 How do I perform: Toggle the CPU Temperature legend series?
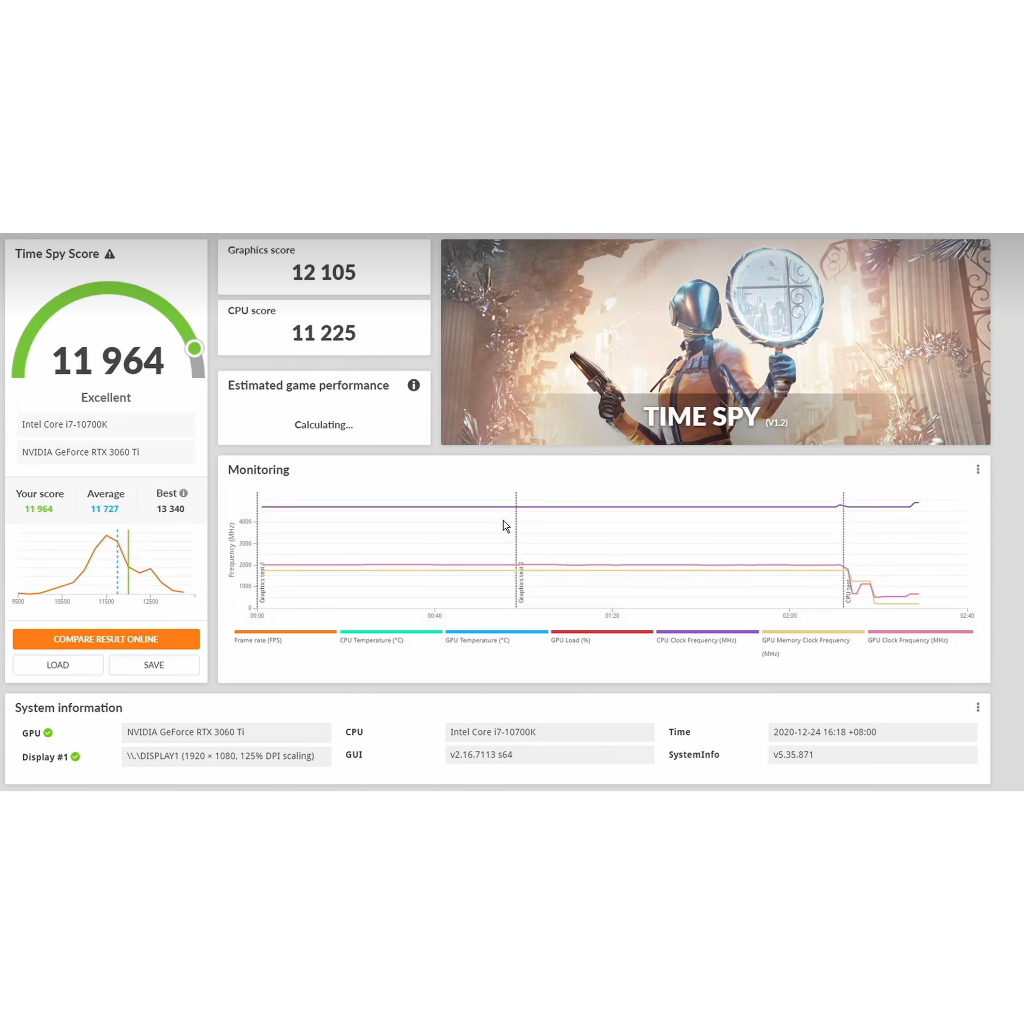[x=371, y=640]
